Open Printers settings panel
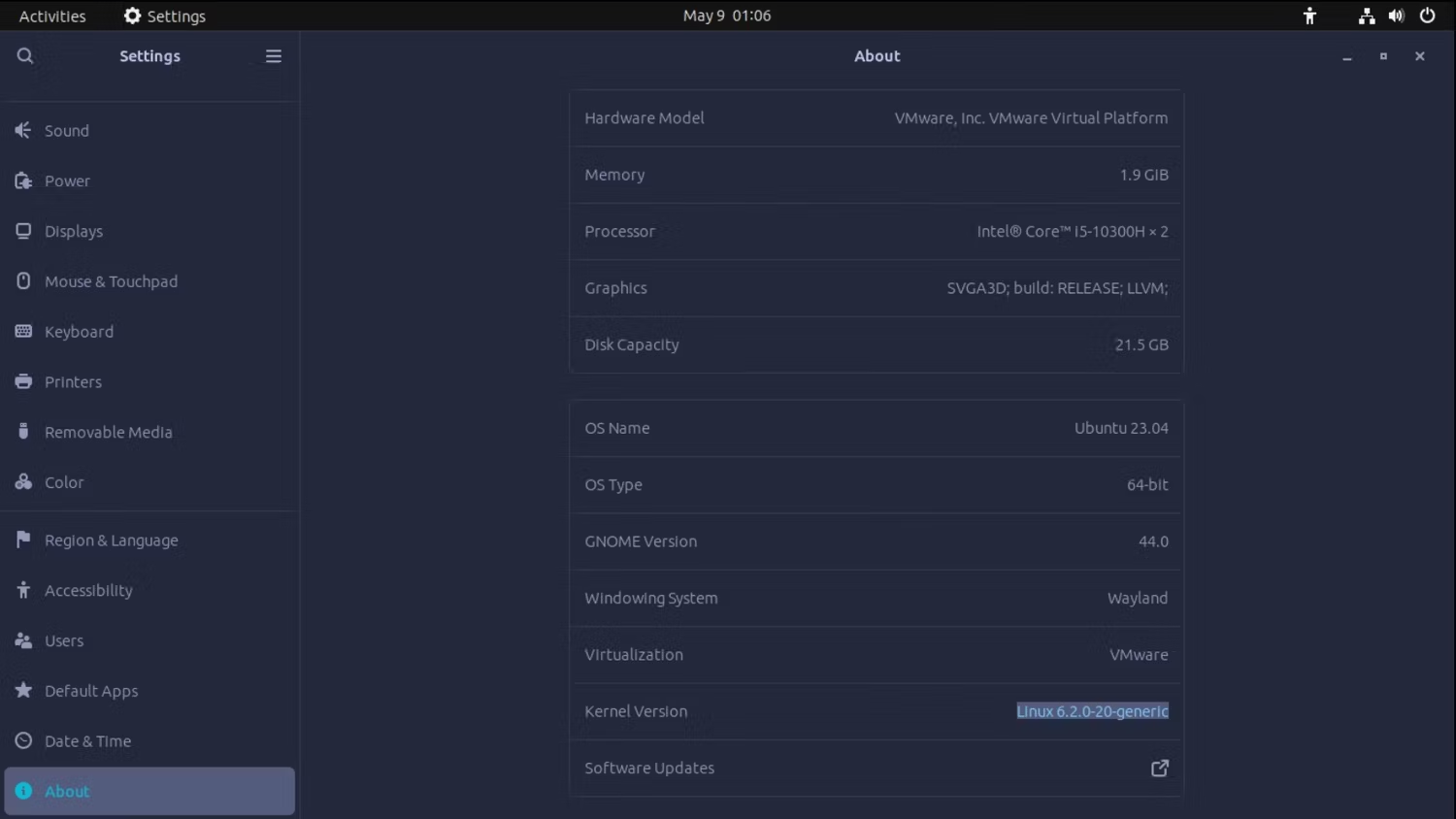The height and width of the screenshot is (819, 1456). pyautogui.click(x=149, y=381)
